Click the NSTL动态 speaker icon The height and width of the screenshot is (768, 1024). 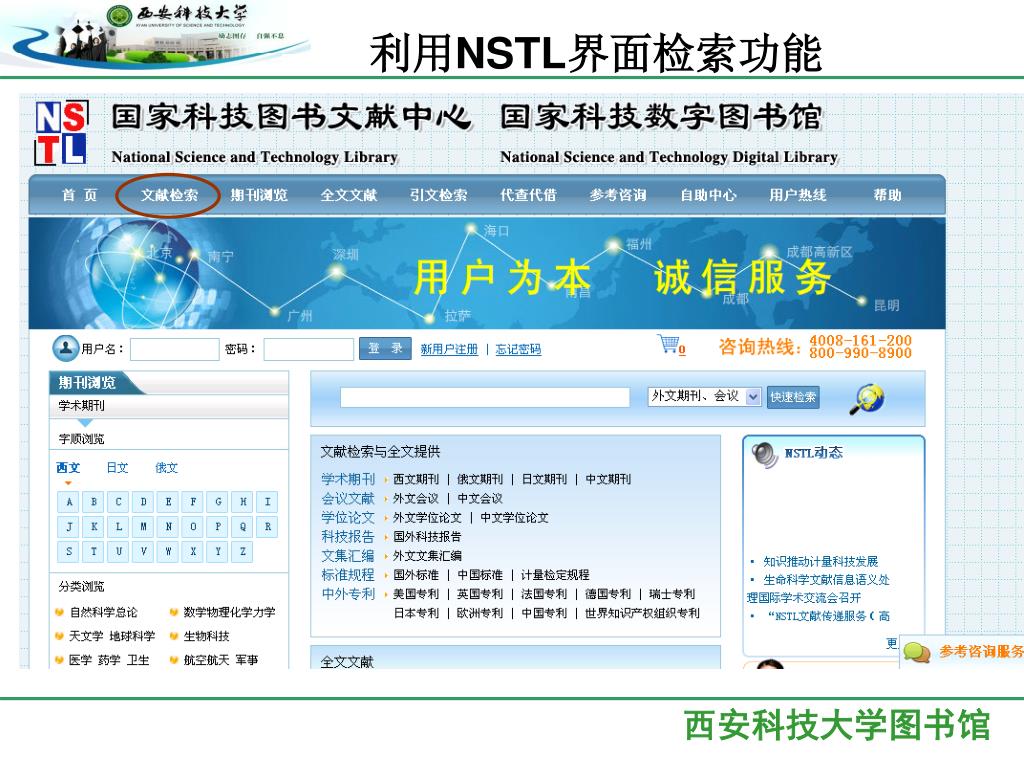(x=765, y=455)
